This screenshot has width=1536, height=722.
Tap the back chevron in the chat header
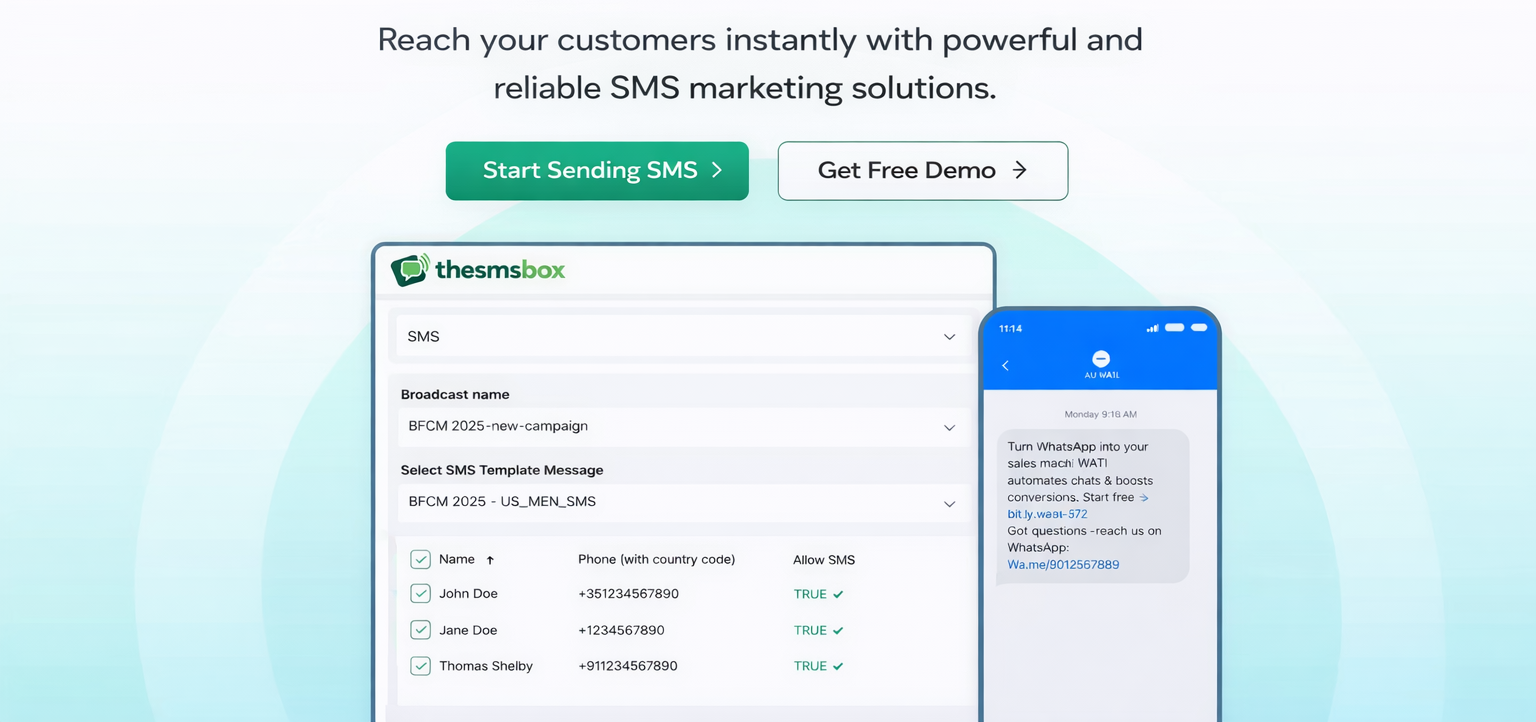coord(1006,365)
